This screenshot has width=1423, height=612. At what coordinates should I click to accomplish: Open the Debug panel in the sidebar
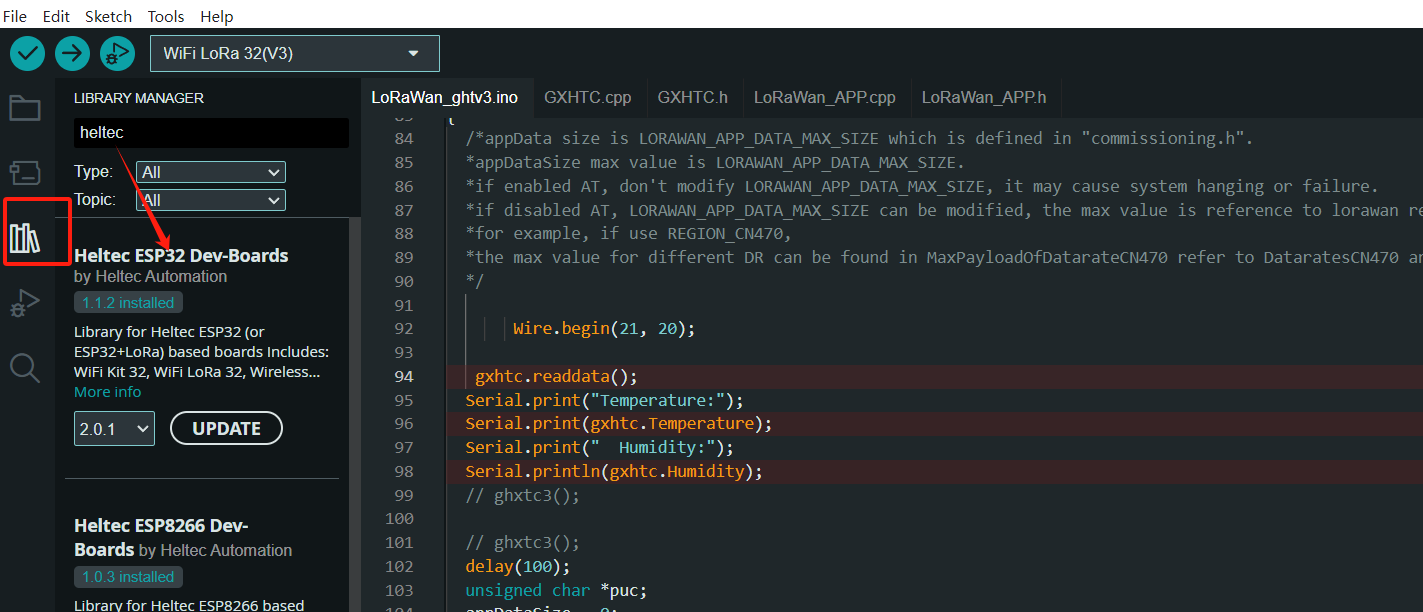[25, 302]
